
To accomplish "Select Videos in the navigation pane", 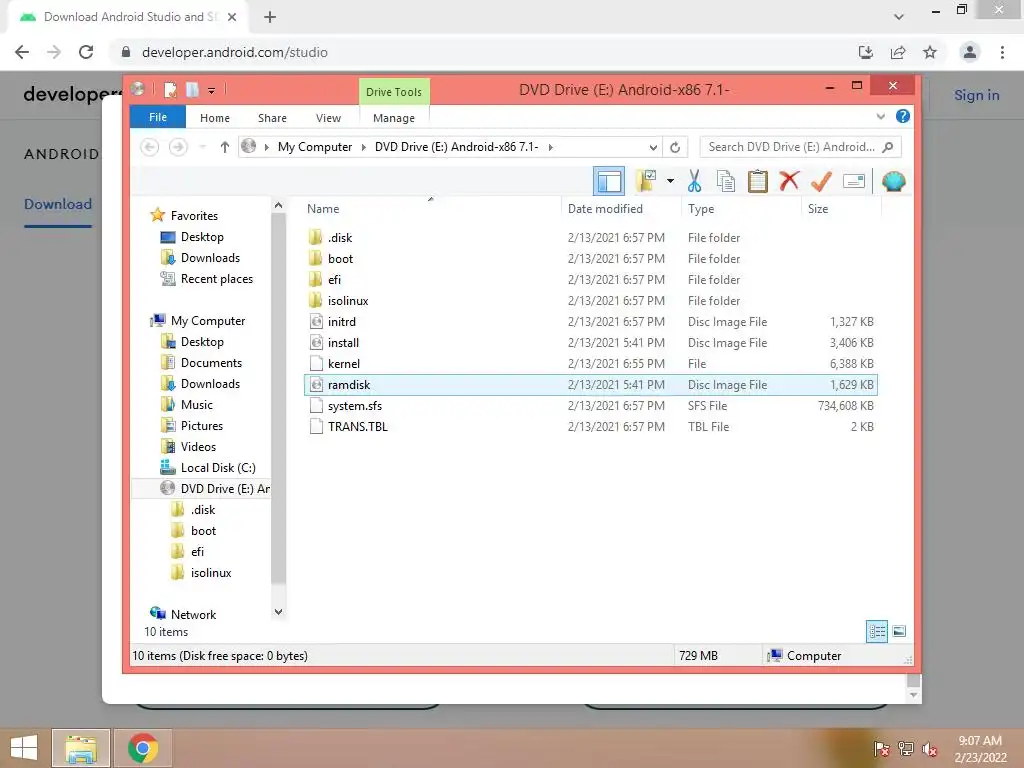I will click(x=198, y=447).
